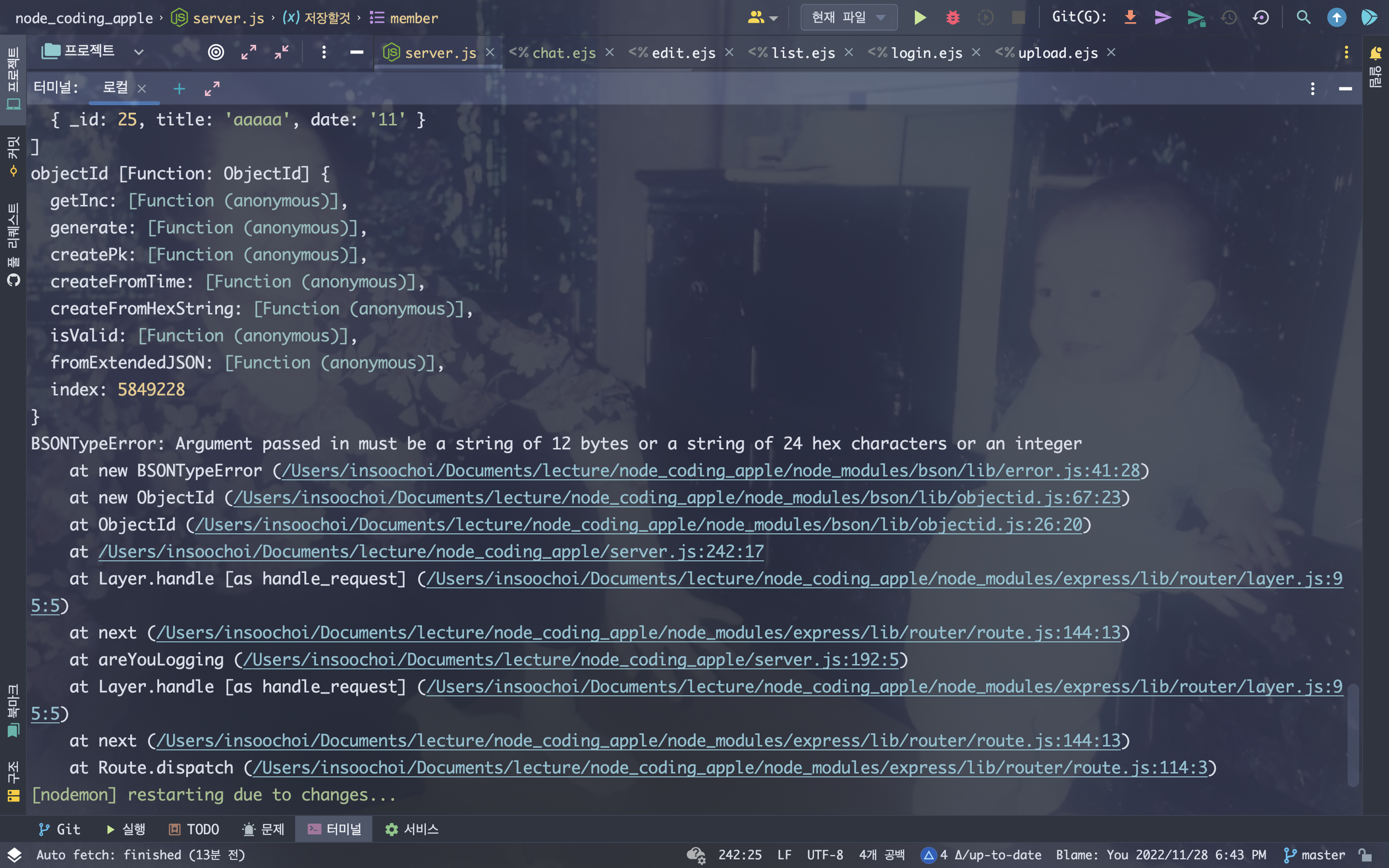
Task: Click the Code With Me users icon
Action: tap(756, 18)
